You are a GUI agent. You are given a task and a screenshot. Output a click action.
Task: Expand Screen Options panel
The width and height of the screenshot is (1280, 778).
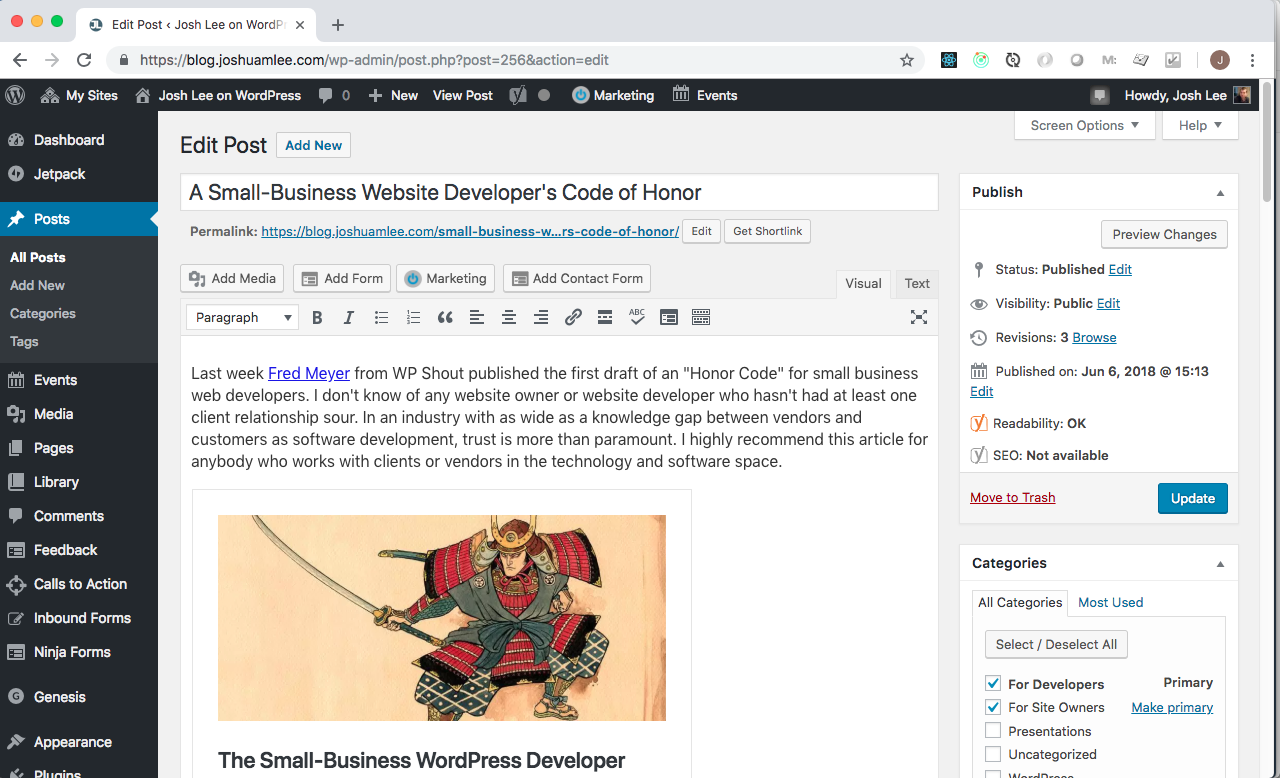click(x=1085, y=125)
